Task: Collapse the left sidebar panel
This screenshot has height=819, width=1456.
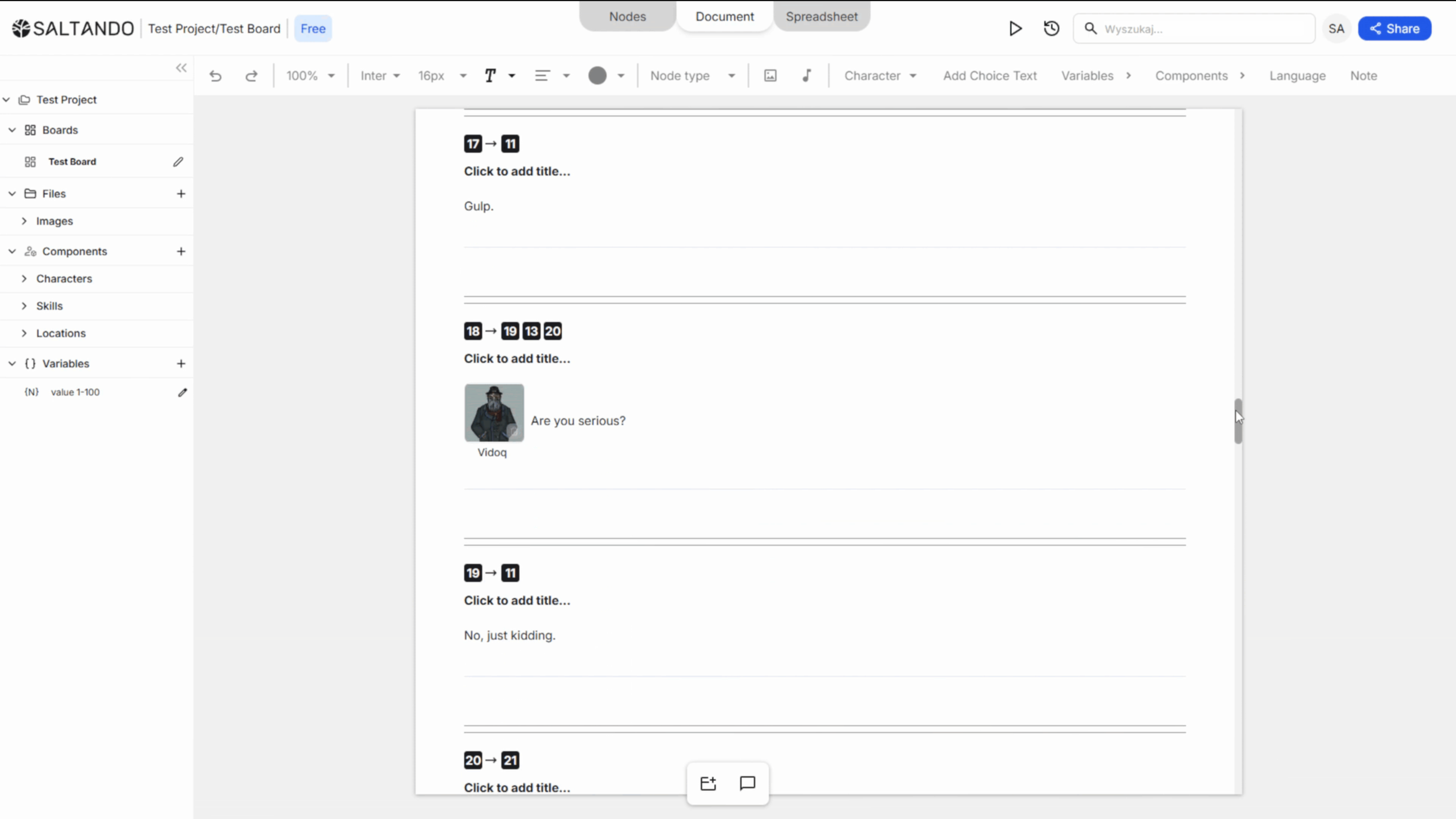Action: click(181, 68)
